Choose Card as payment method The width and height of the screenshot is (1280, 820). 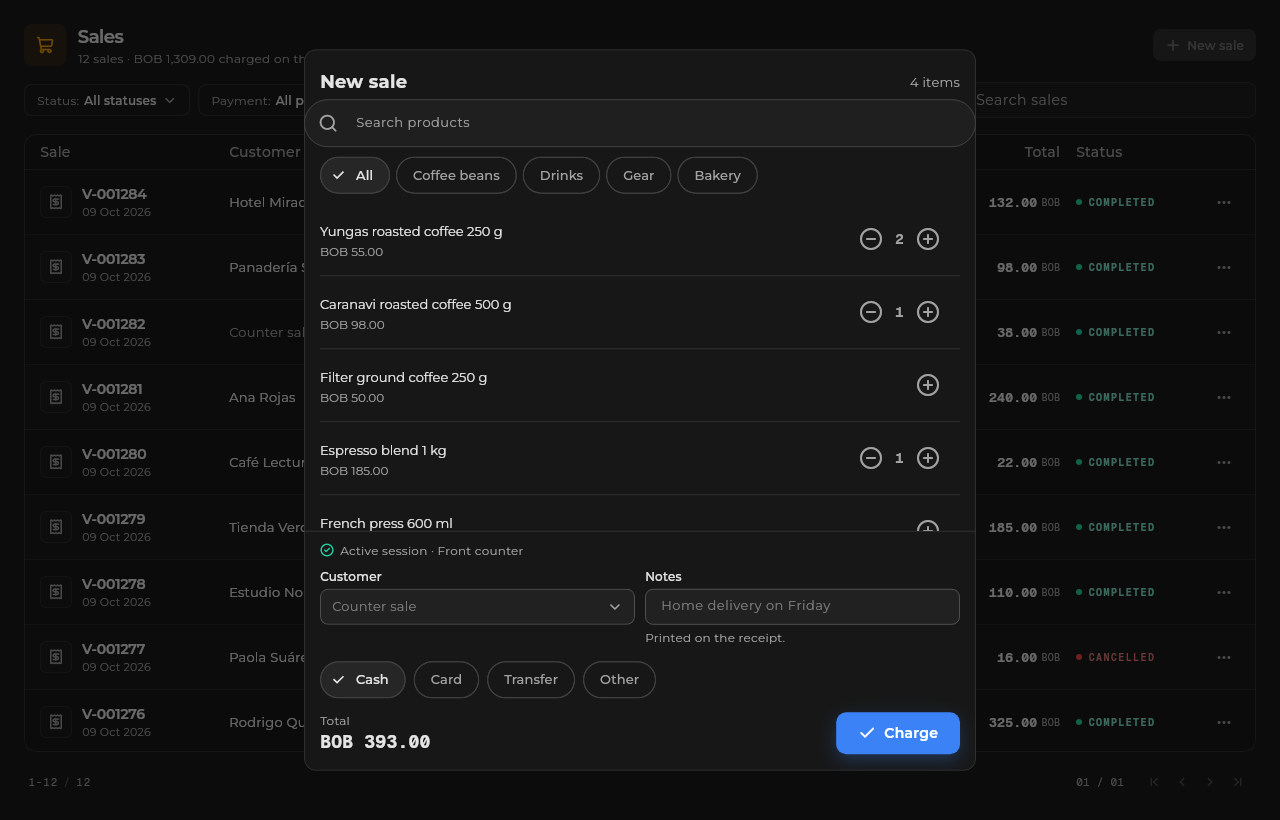click(446, 679)
